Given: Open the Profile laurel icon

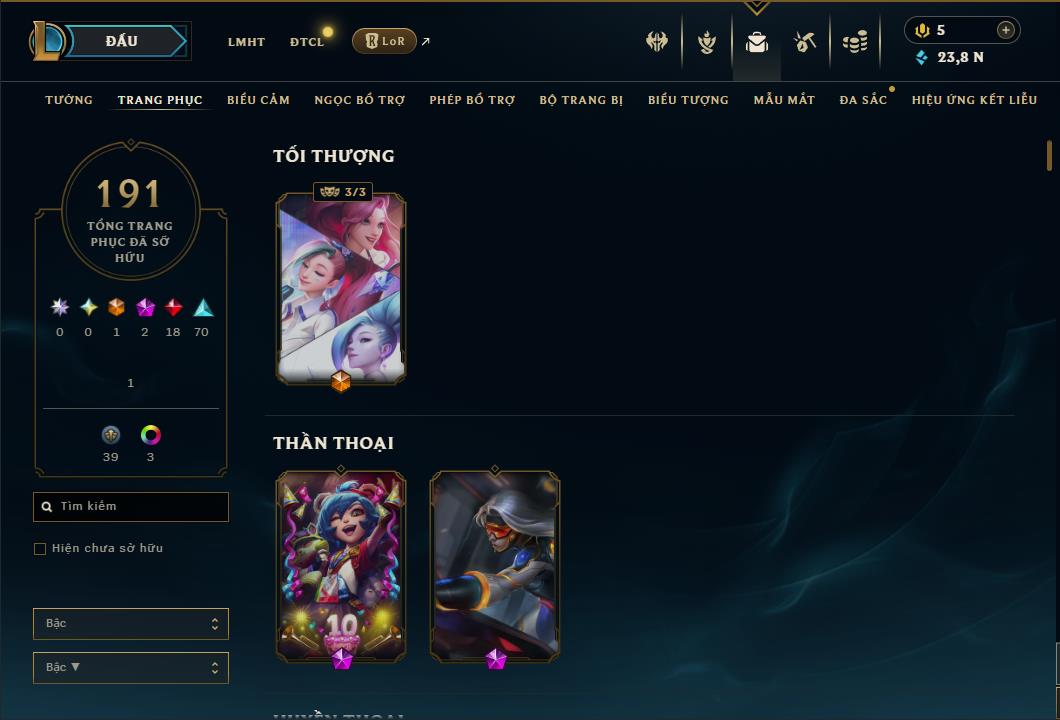Looking at the screenshot, I should coord(707,42).
